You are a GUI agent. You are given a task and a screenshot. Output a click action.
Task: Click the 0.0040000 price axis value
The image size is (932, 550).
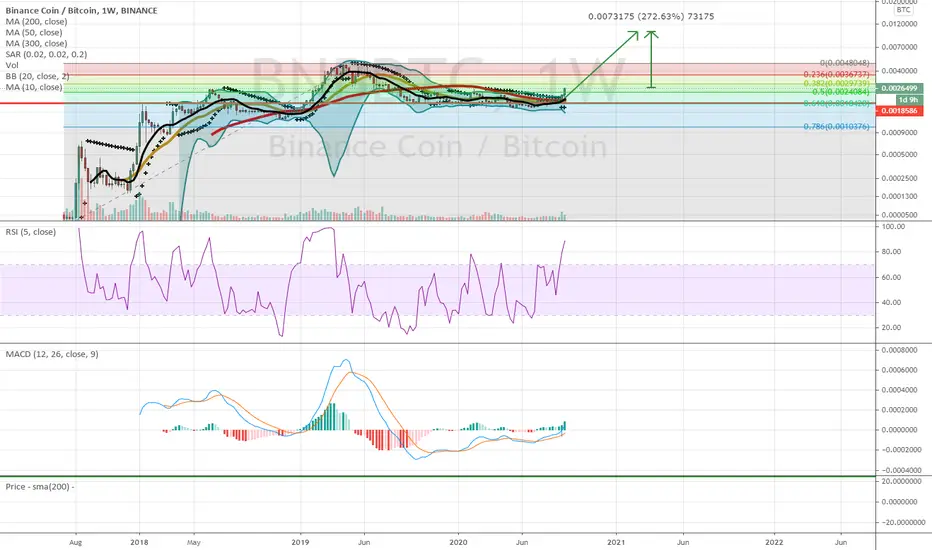899,71
